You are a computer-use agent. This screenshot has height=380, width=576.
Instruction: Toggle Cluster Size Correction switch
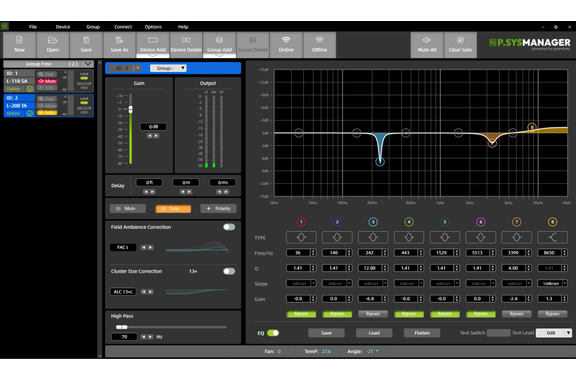pos(229,271)
